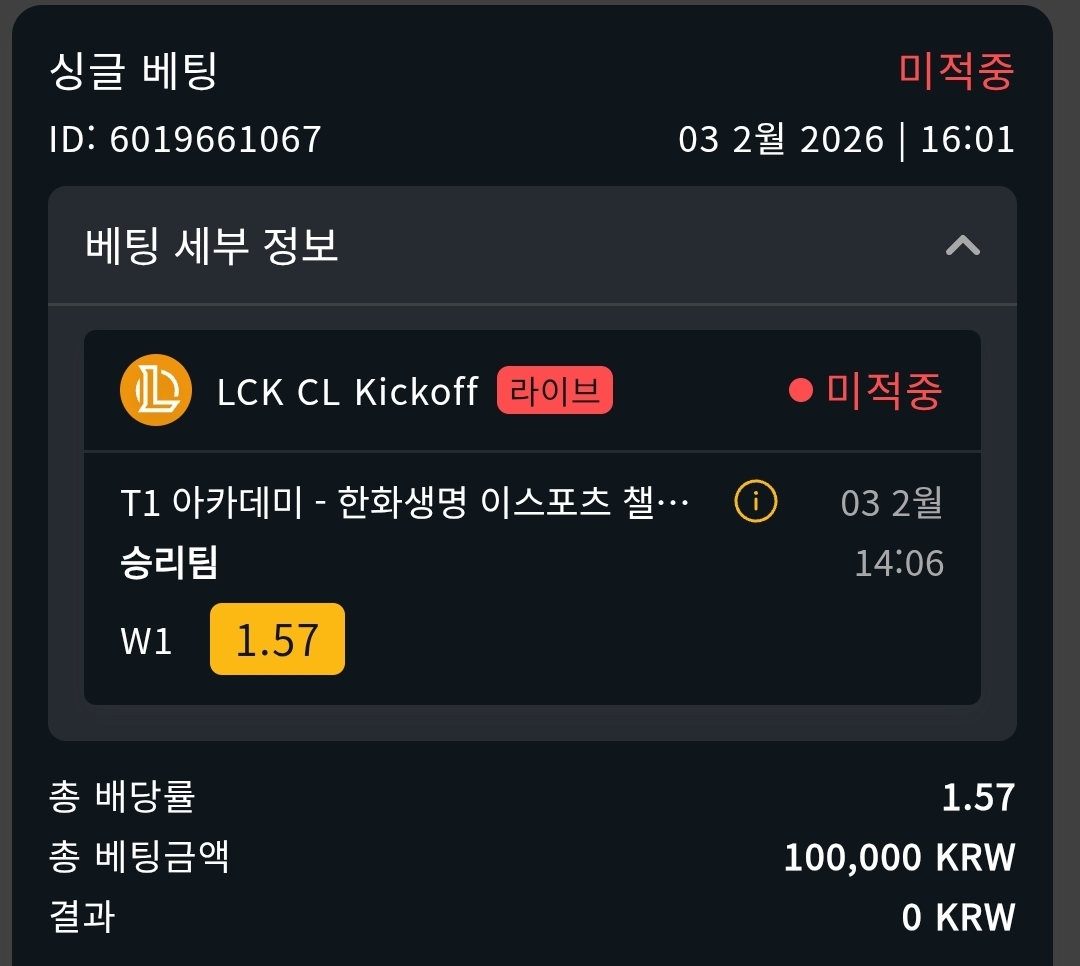This screenshot has height=966, width=1080.
Task: Open the match info circle icon
Action: (x=755, y=502)
